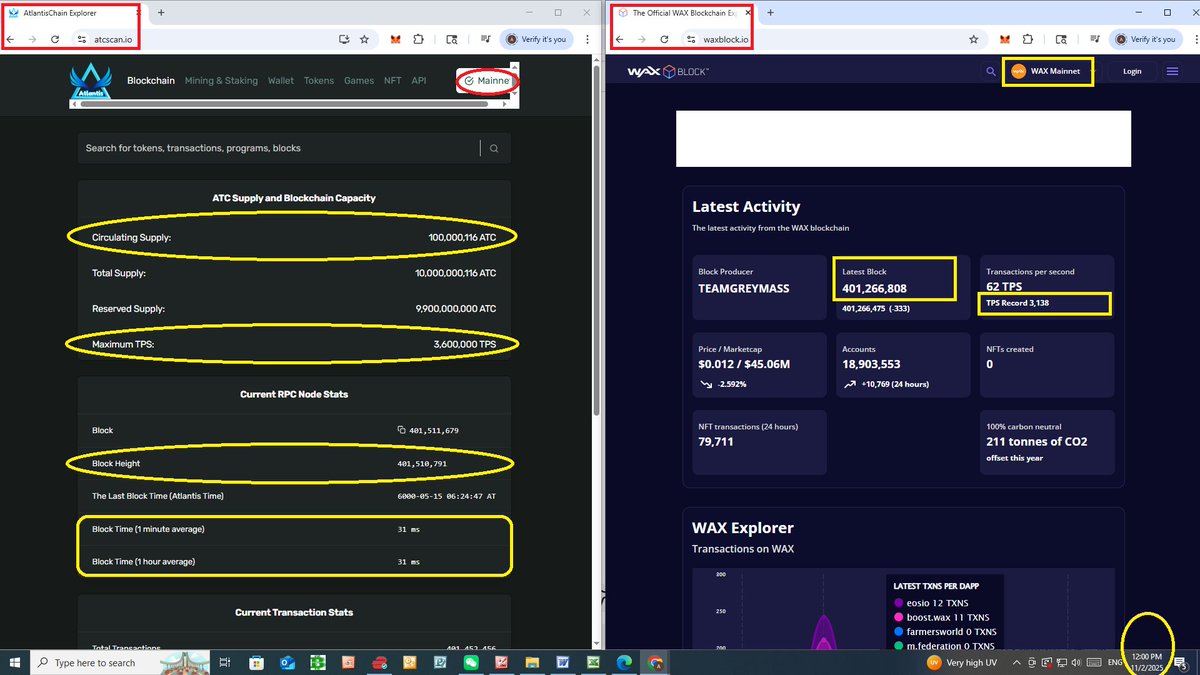The width and height of the screenshot is (1200, 675).
Task: Open the MetaMask extension in the left browser
Action: pos(395,39)
